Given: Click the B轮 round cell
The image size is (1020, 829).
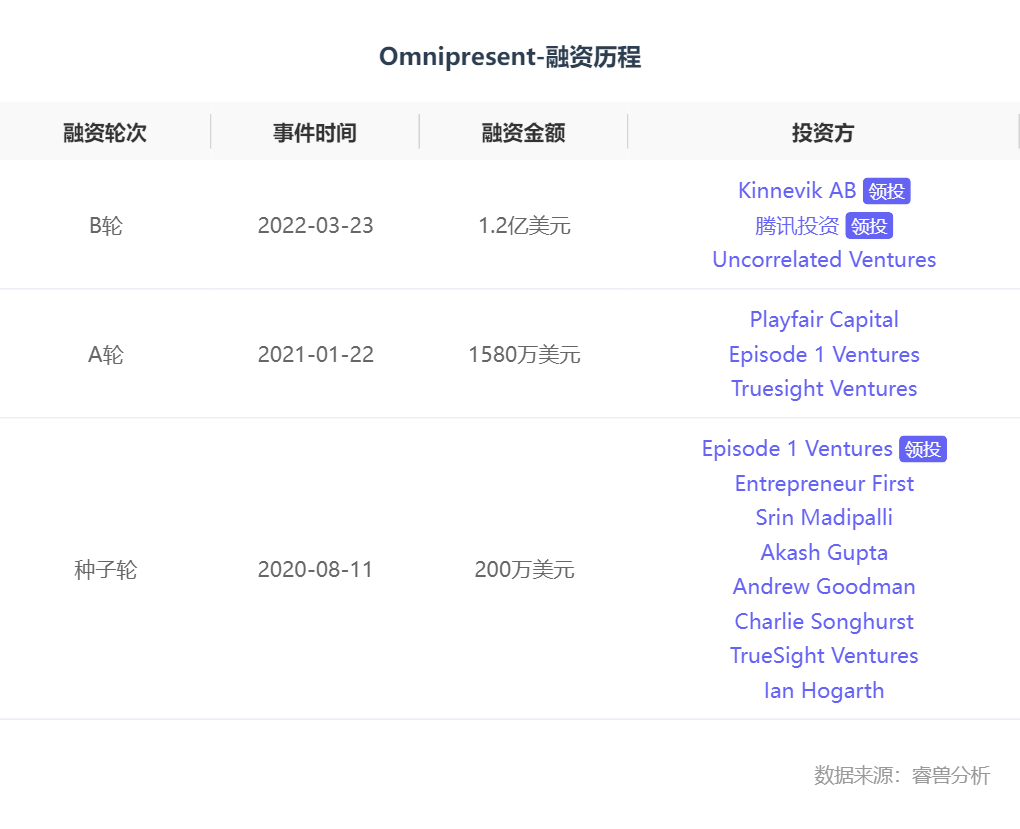Looking at the screenshot, I should click(105, 226).
